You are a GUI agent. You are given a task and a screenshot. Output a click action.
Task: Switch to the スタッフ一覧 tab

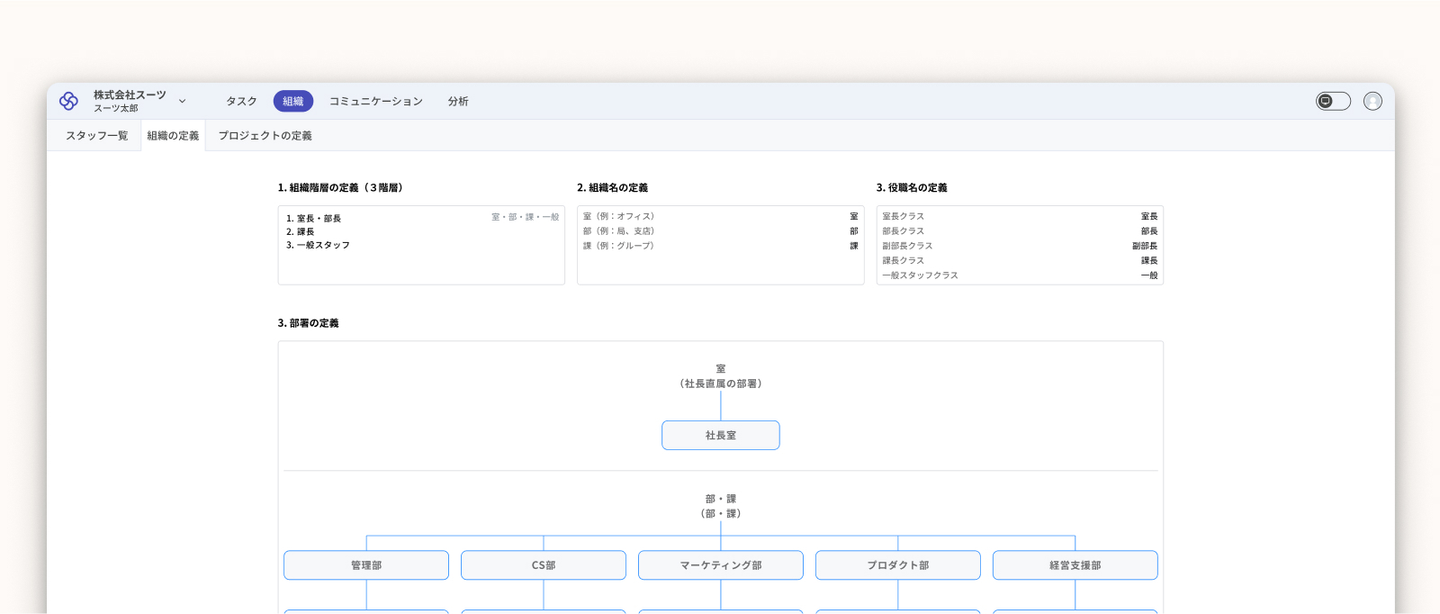(x=97, y=136)
